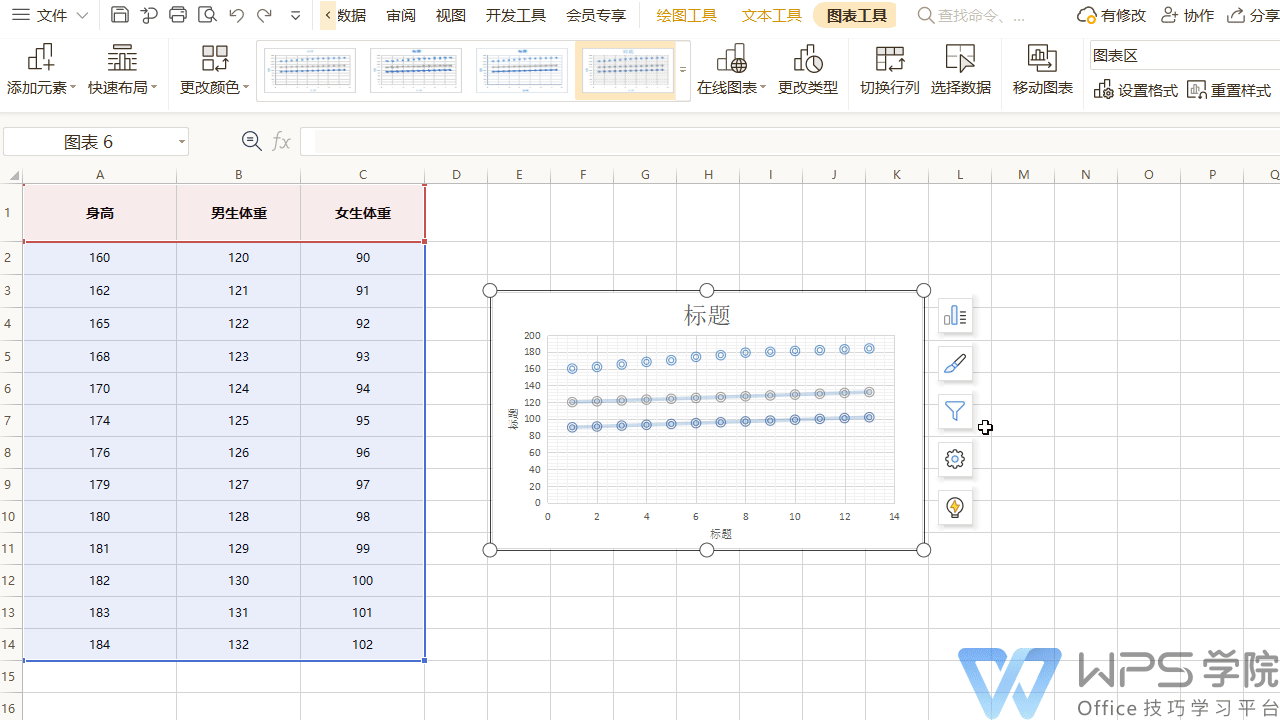Screen dimensions: 1280x720
Task: Switch to the 文本工具 tab
Action: (772, 15)
